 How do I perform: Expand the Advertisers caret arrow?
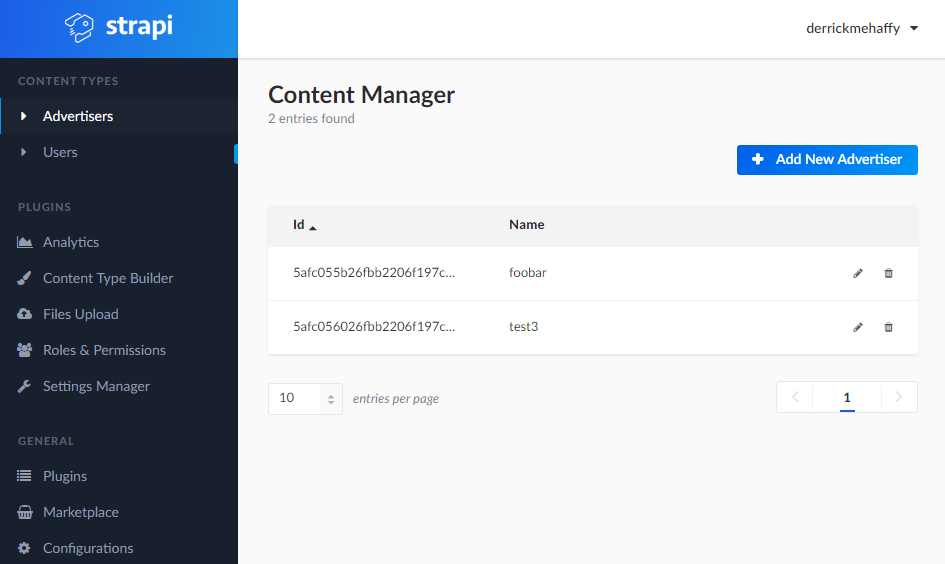(24, 116)
